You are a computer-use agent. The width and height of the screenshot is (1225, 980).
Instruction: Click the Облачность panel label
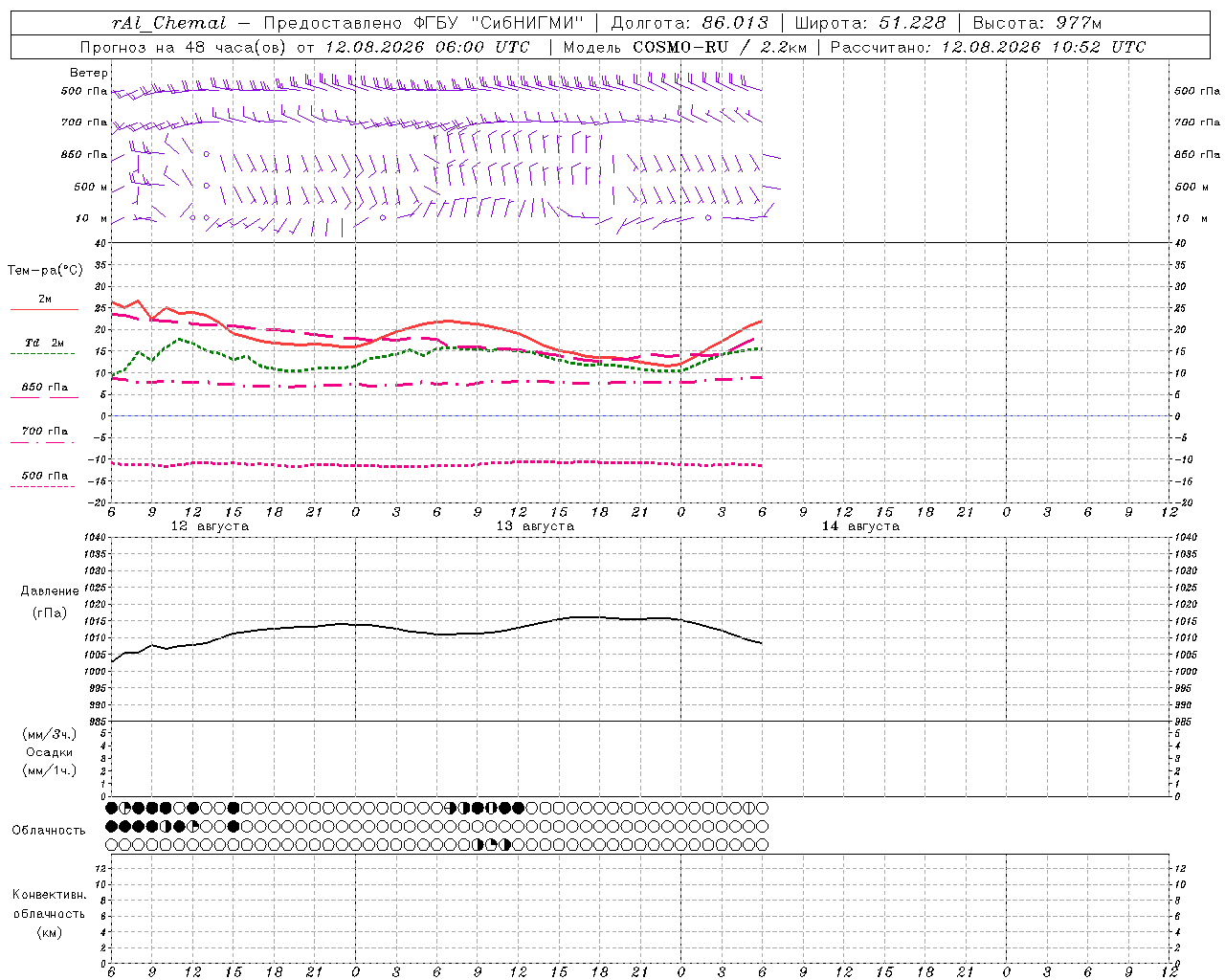(x=49, y=830)
